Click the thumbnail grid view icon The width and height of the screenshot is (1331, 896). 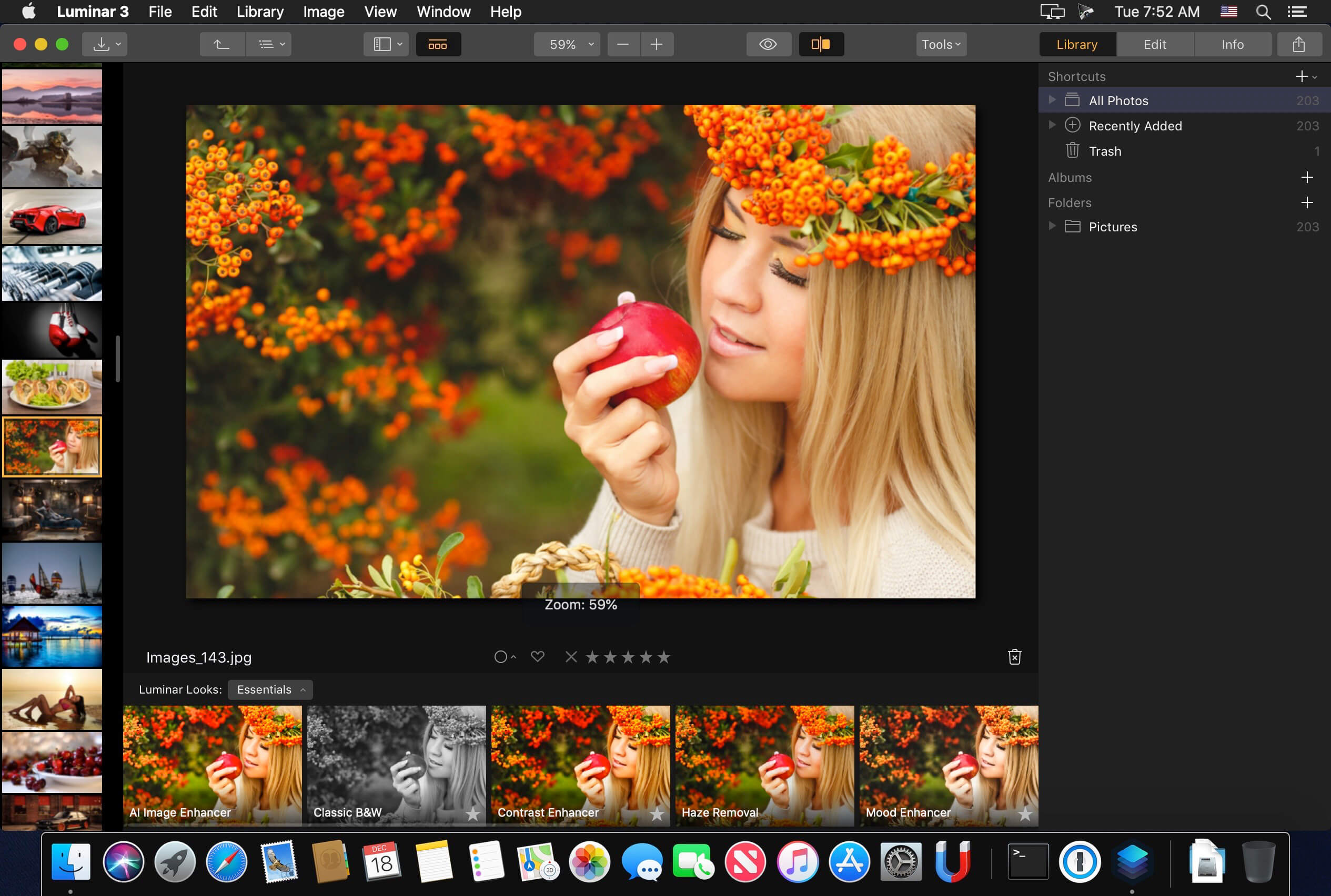(x=436, y=44)
